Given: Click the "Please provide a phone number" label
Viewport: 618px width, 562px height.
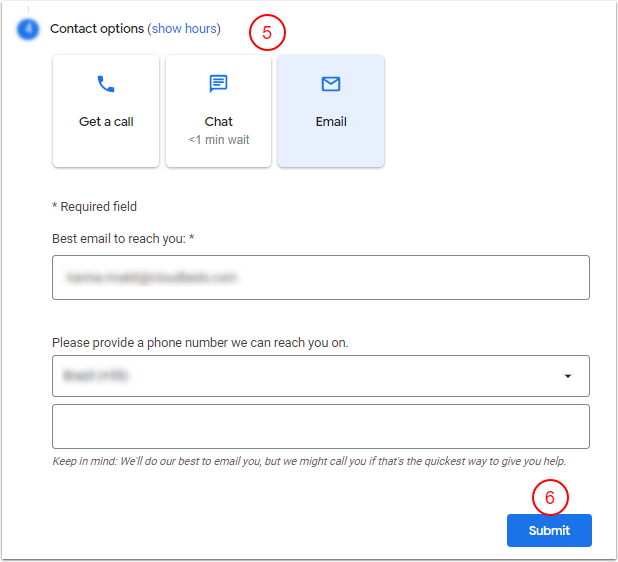Looking at the screenshot, I should (200, 343).
